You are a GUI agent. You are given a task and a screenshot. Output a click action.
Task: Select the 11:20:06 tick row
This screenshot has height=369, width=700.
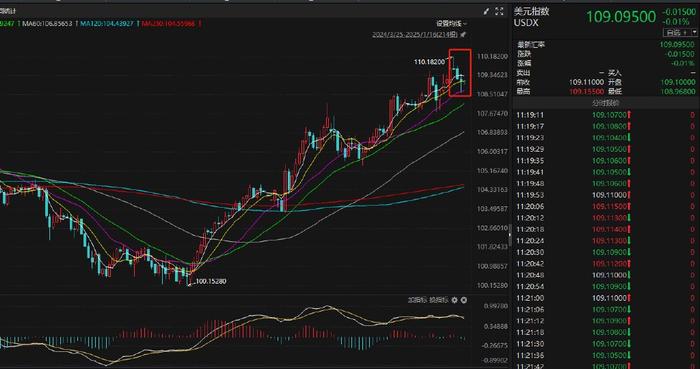[x=606, y=207]
